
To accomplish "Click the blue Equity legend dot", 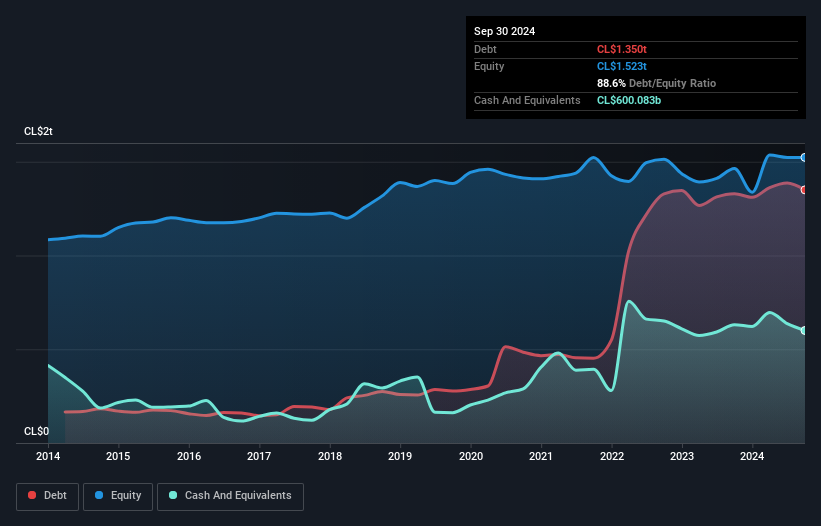I will pyautogui.click(x=101, y=495).
